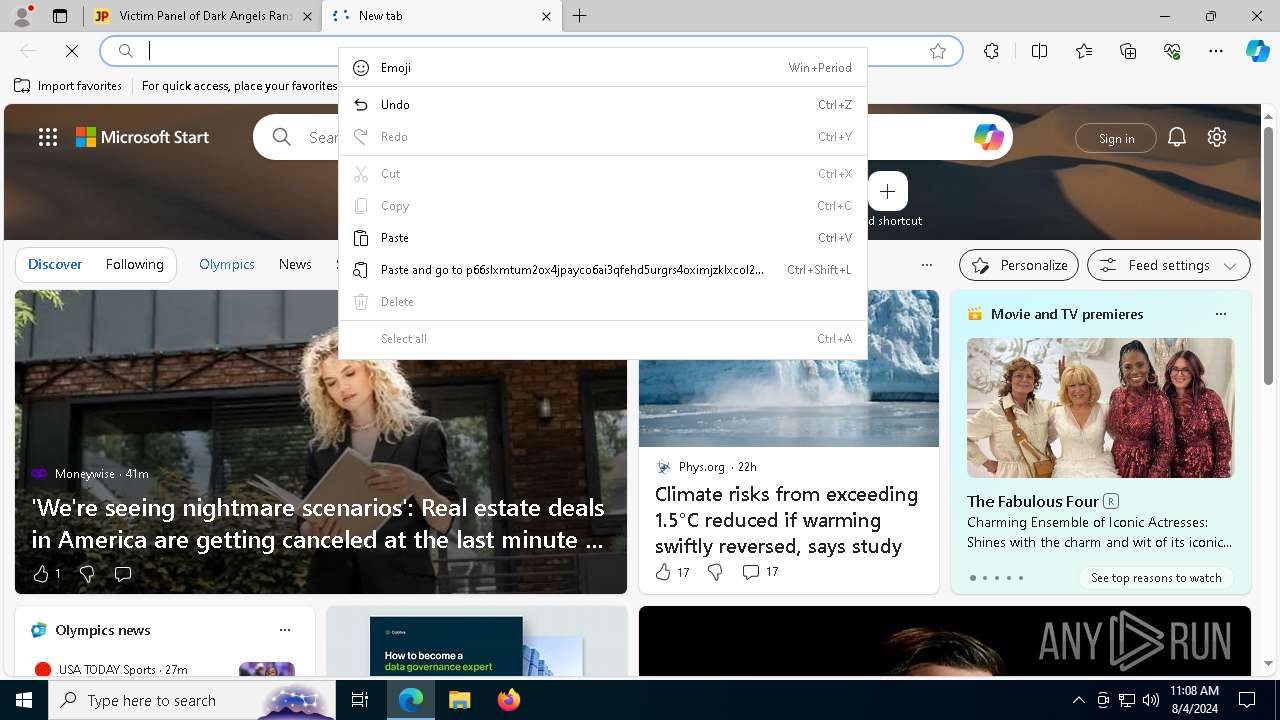Stop page loading with X button
Viewport: 1280px width, 720px height.
72,51
